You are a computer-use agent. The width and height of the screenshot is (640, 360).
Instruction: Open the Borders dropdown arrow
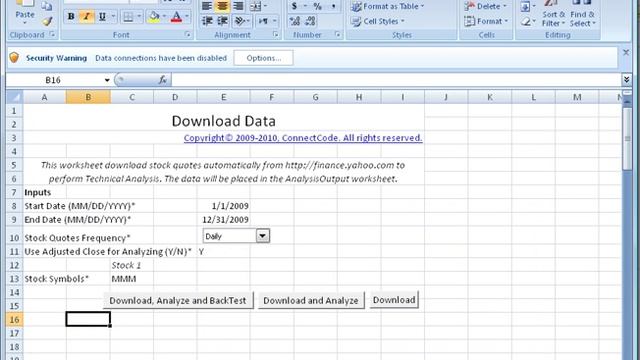139,17
